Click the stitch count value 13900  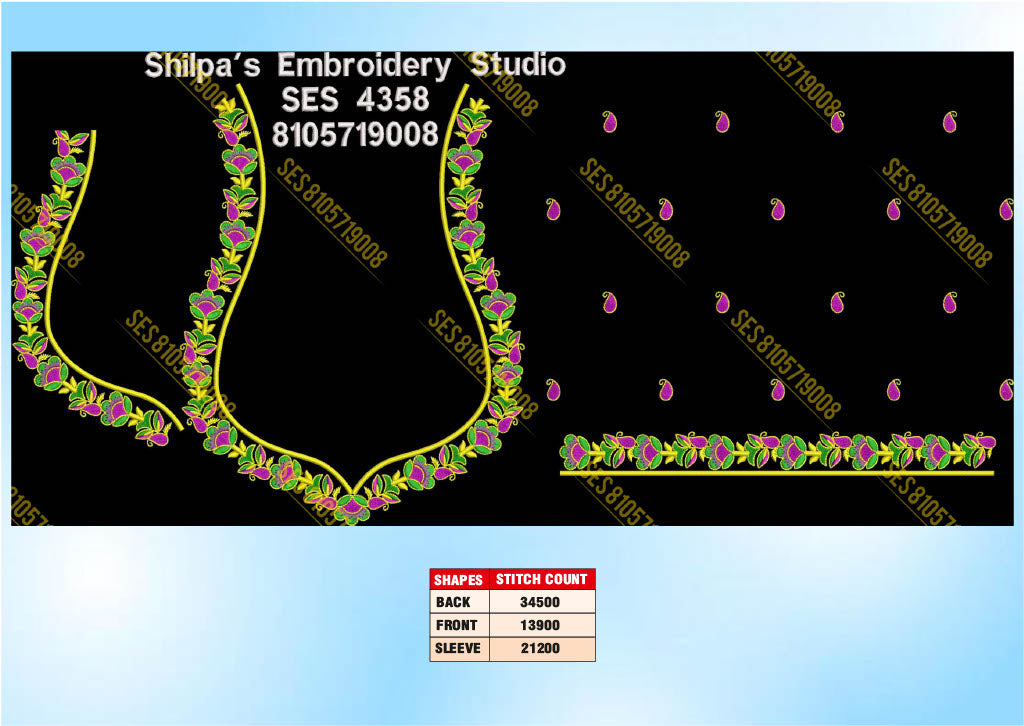540,625
